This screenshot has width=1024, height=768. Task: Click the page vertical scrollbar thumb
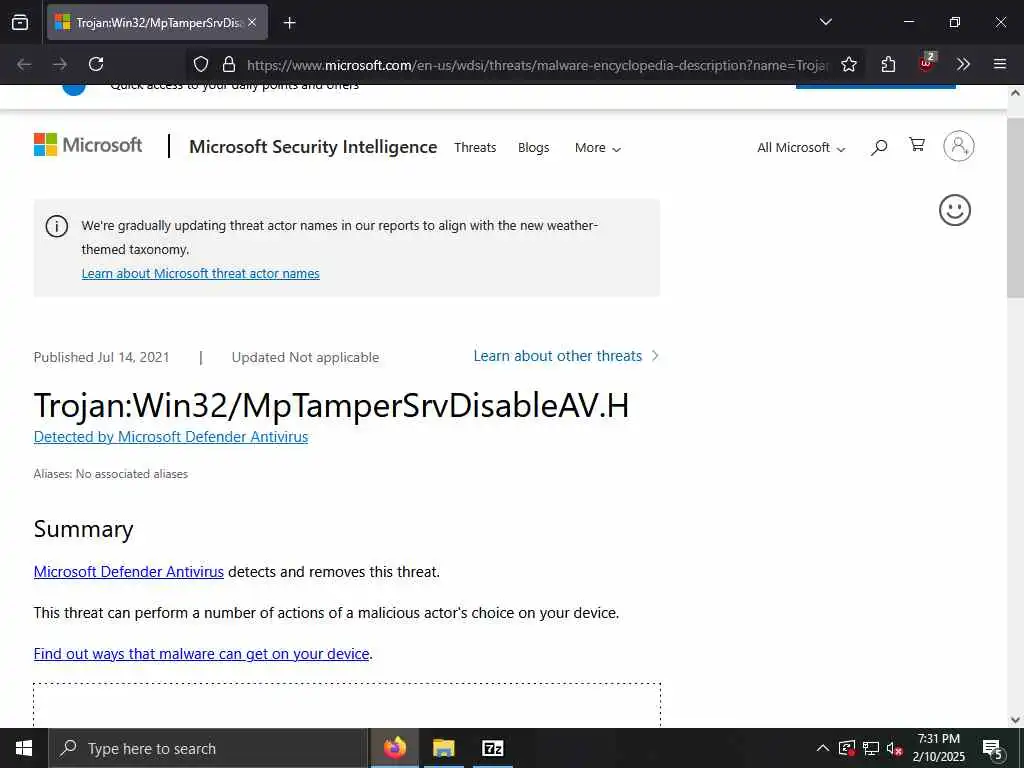click(x=1015, y=208)
